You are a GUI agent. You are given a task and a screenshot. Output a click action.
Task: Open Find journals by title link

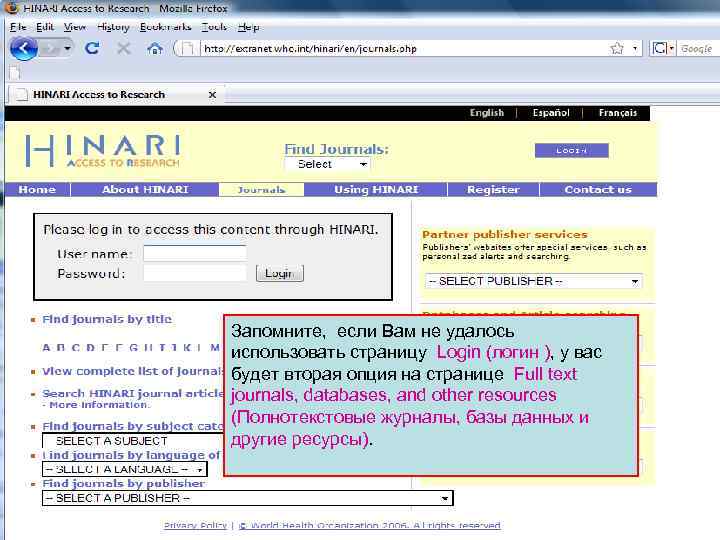click(107, 319)
